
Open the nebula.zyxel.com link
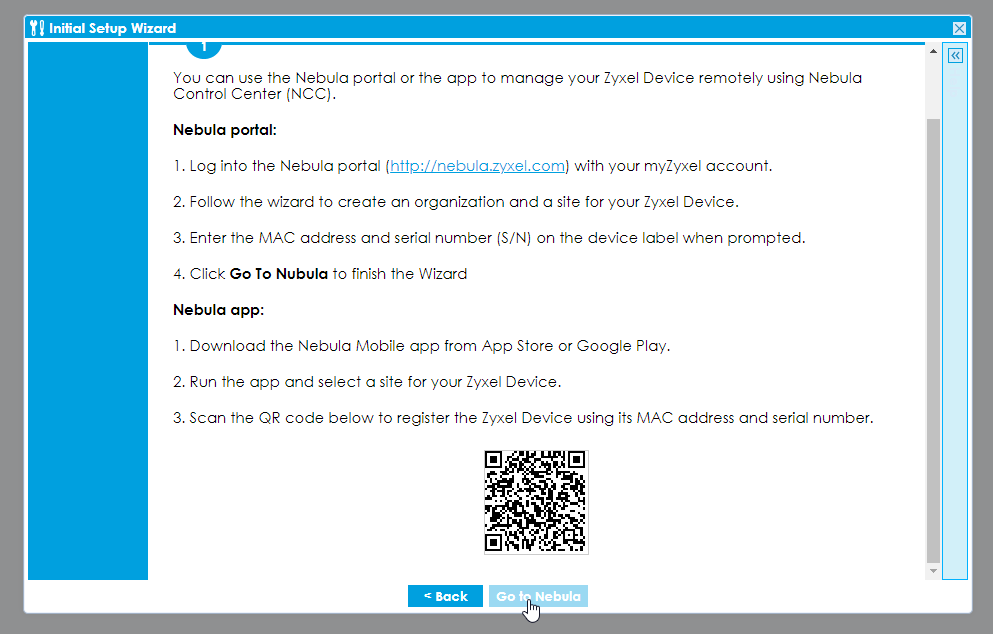[478, 166]
